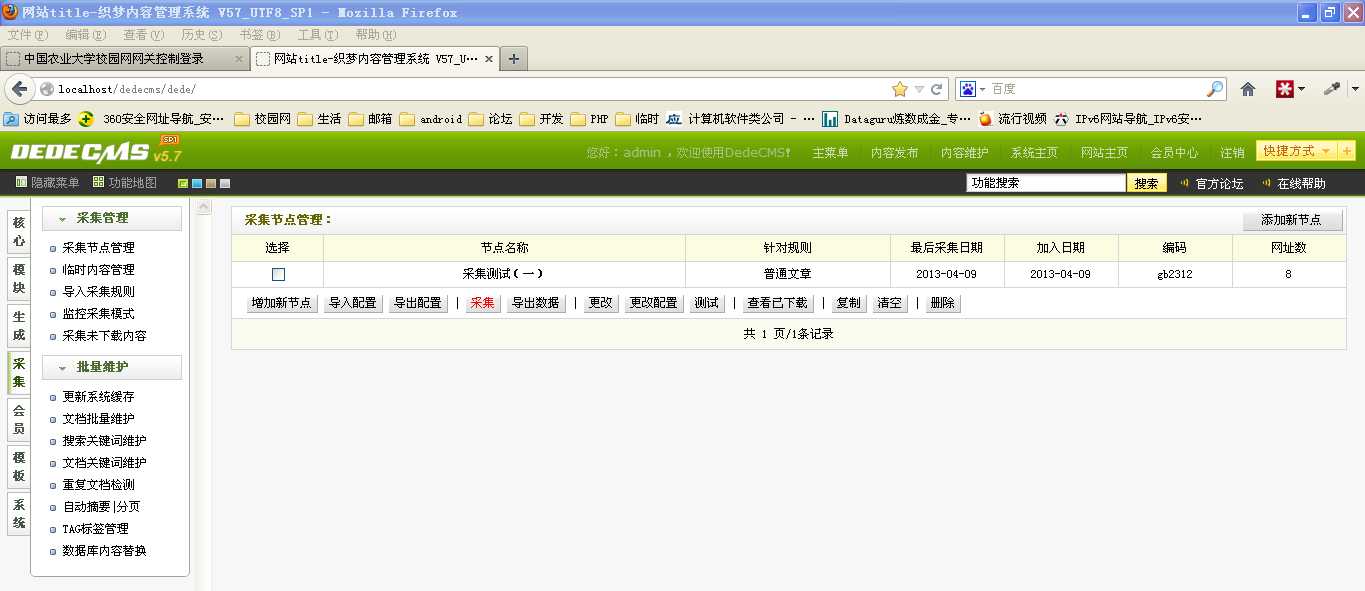Open the 内容发布 top navigation link
Image resolution: width=1365 pixels, height=591 pixels.
894,152
